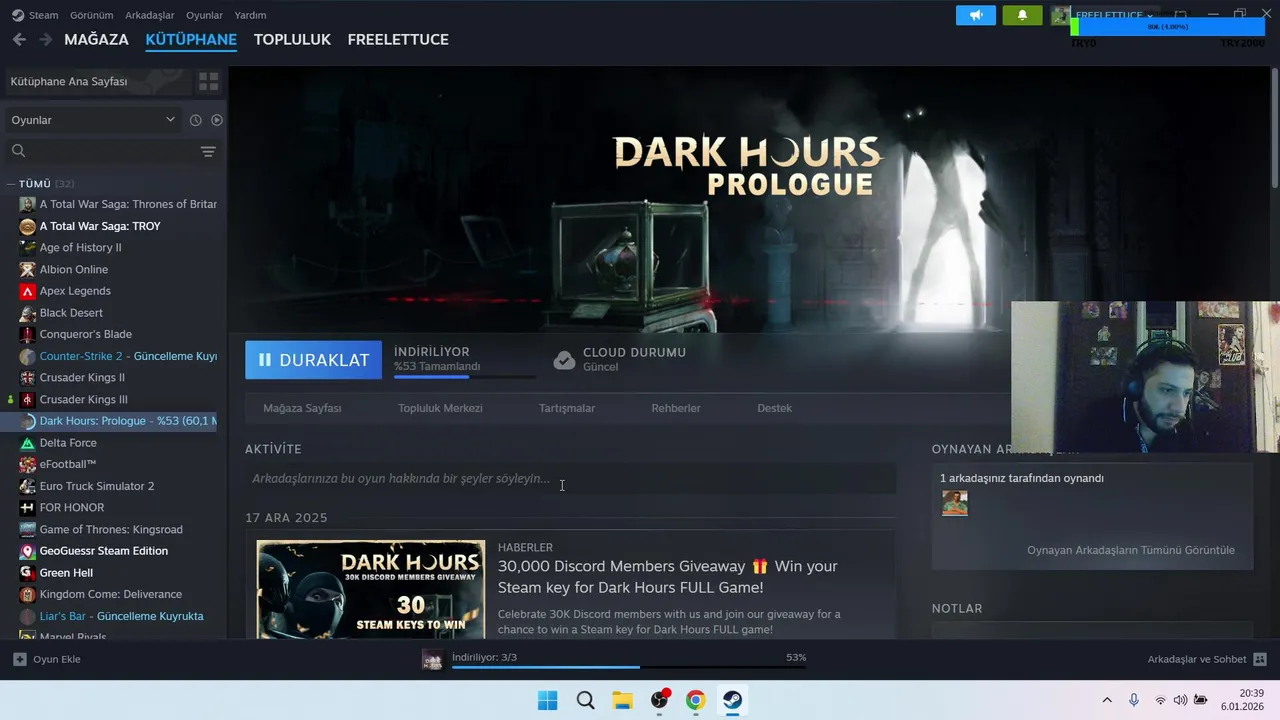Open the Windows Start button
Screen dimensions: 1280x720
point(548,700)
